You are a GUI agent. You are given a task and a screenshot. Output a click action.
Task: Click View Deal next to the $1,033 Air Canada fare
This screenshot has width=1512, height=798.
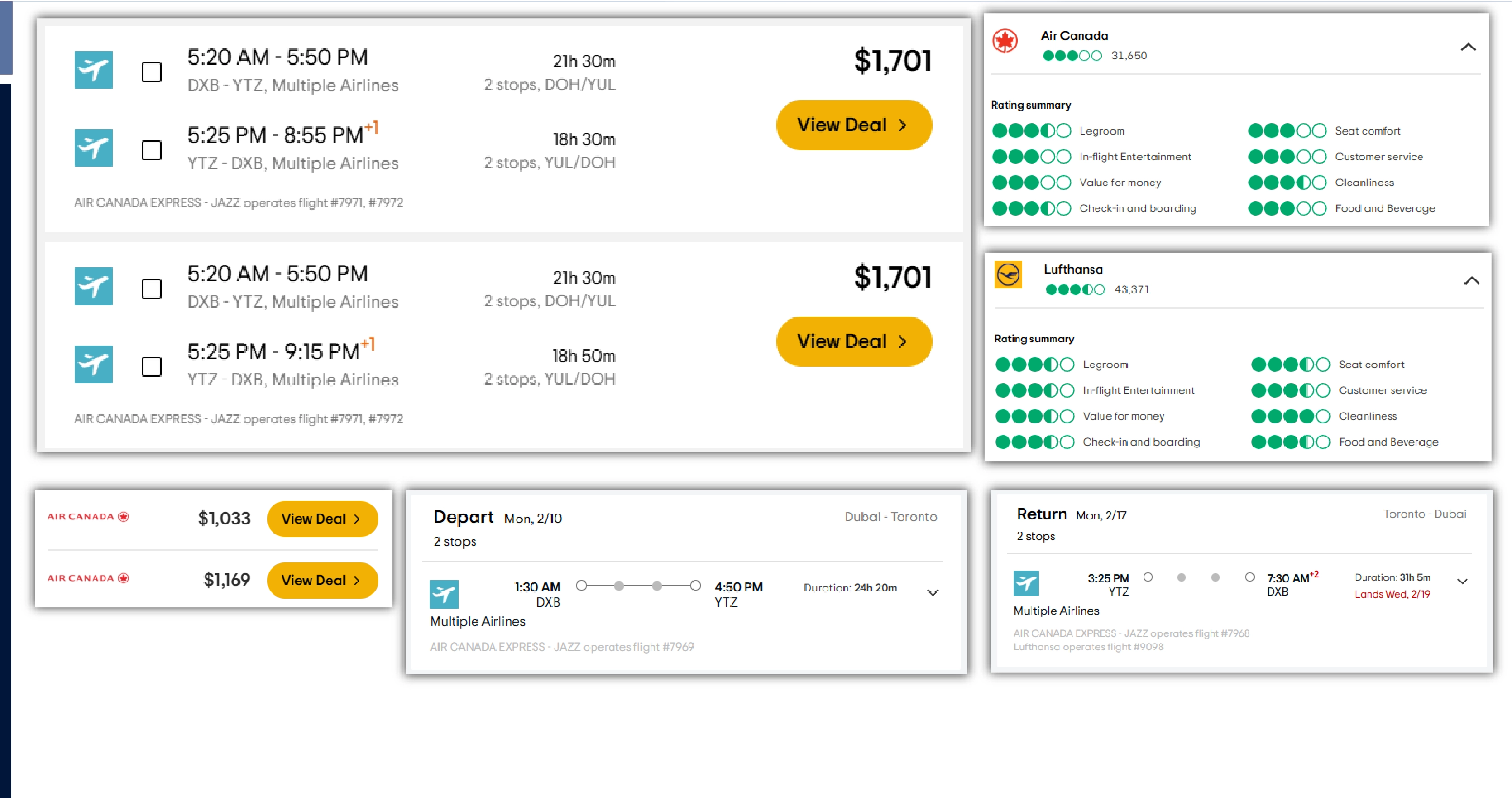pyautogui.click(x=322, y=519)
